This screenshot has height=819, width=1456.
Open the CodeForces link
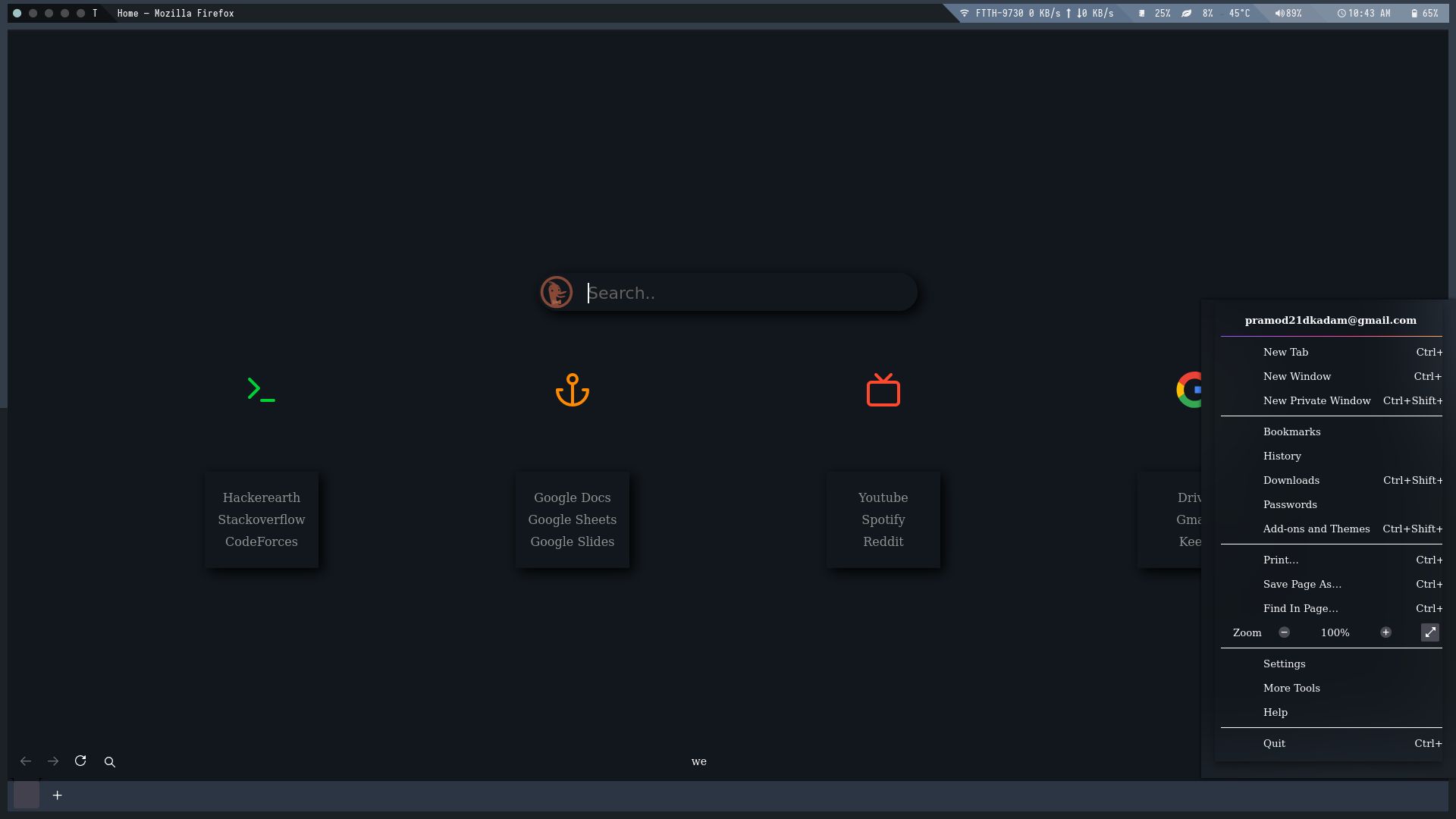pyautogui.click(x=261, y=541)
